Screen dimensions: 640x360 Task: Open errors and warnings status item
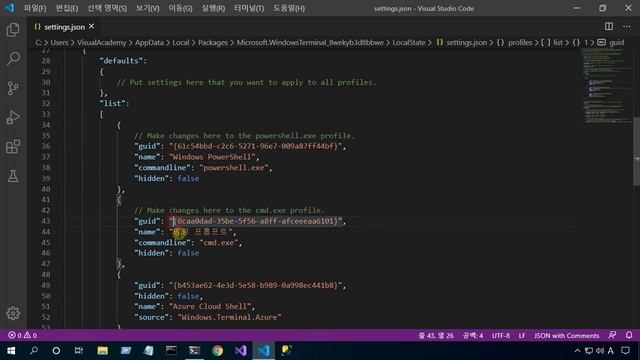tap(23, 335)
